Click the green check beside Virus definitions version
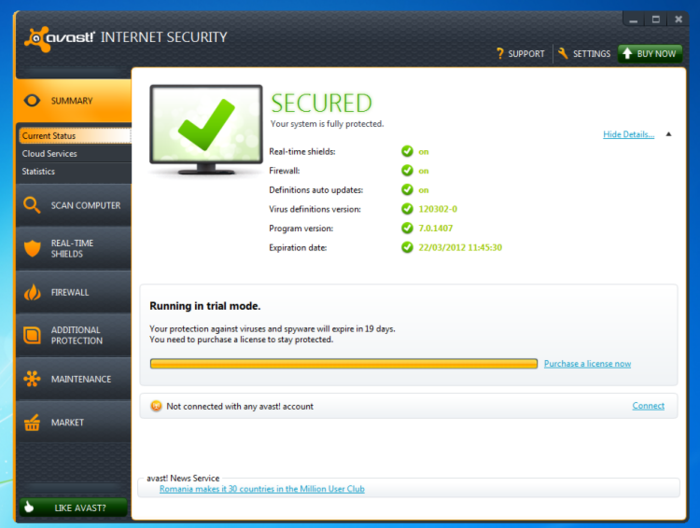Image resolution: width=700 pixels, height=528 pixels. (407, 209)
